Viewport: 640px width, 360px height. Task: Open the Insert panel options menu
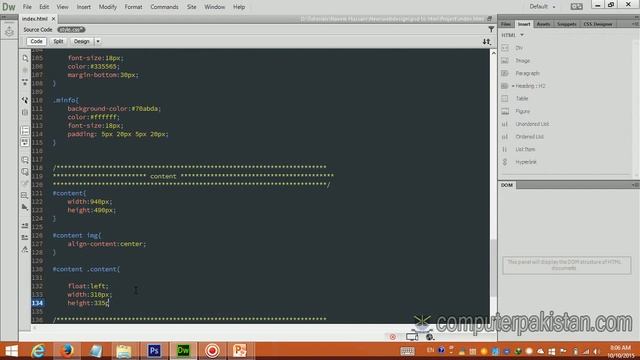[x=635, y=24]
